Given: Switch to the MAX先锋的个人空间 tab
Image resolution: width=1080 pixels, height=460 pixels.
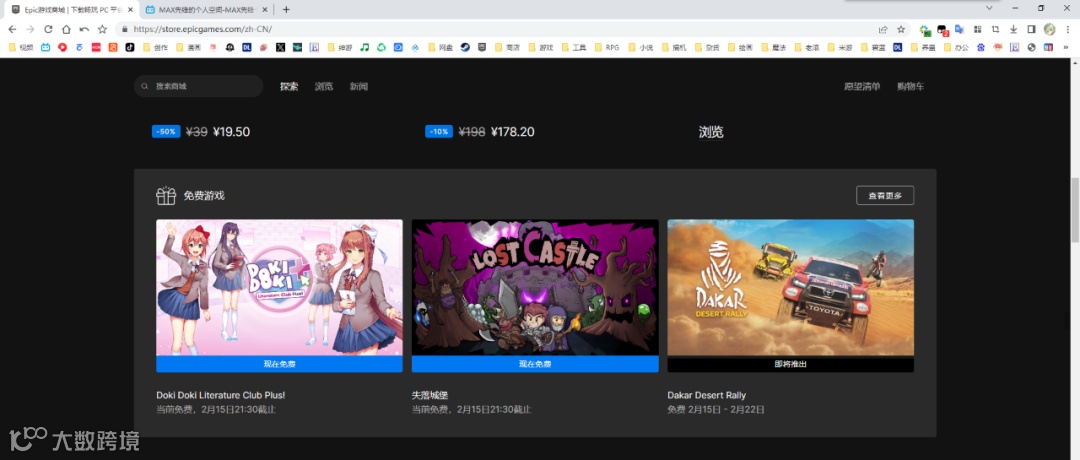Looking at the screenshot, I should (205, 10).
